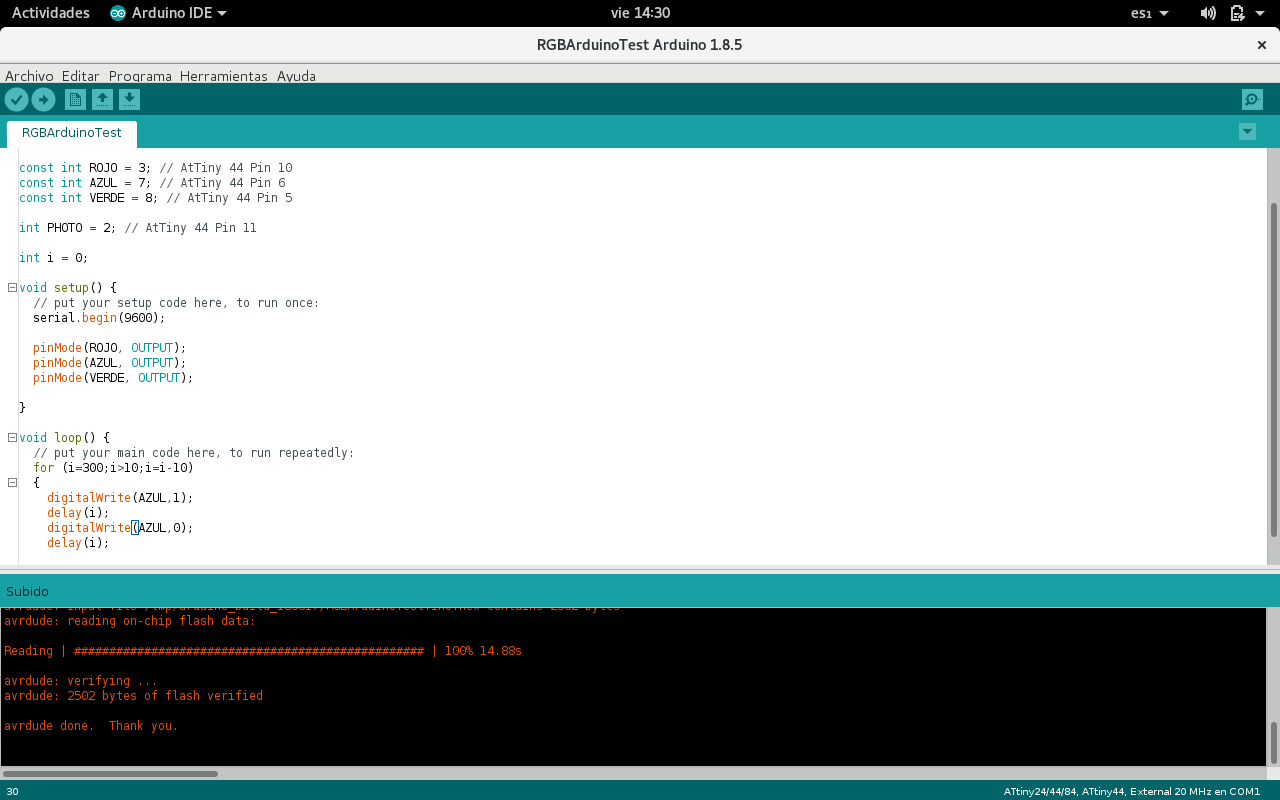Image resolution: width=1280 pixels, height=800 pixels.
Task: Click the Verify (checkmark) toolbar button
Action: click(x=16, y=99)
